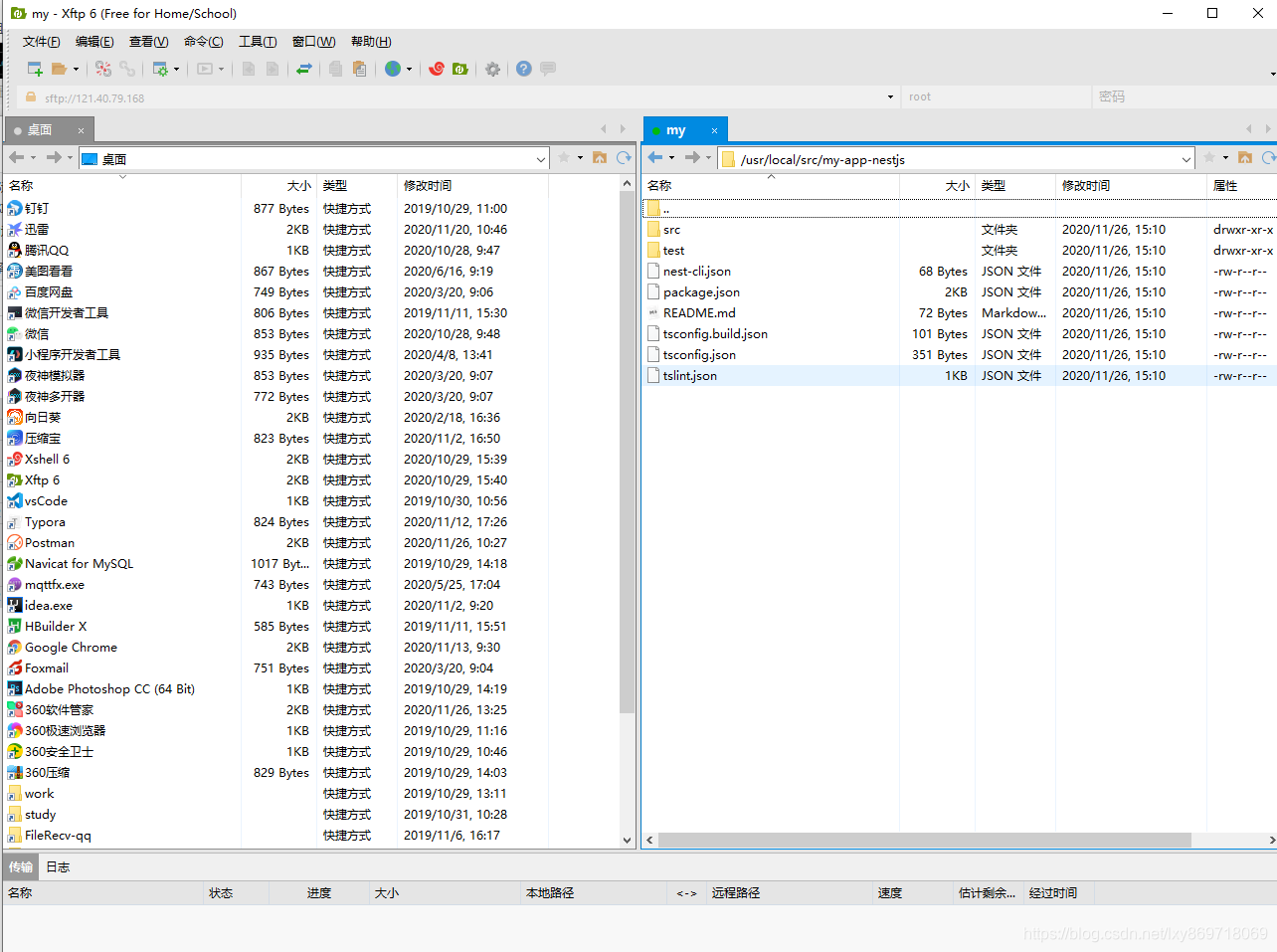Open session properties window-gear icon
Screen dimensions: 1277x952
tap(160, 69)
